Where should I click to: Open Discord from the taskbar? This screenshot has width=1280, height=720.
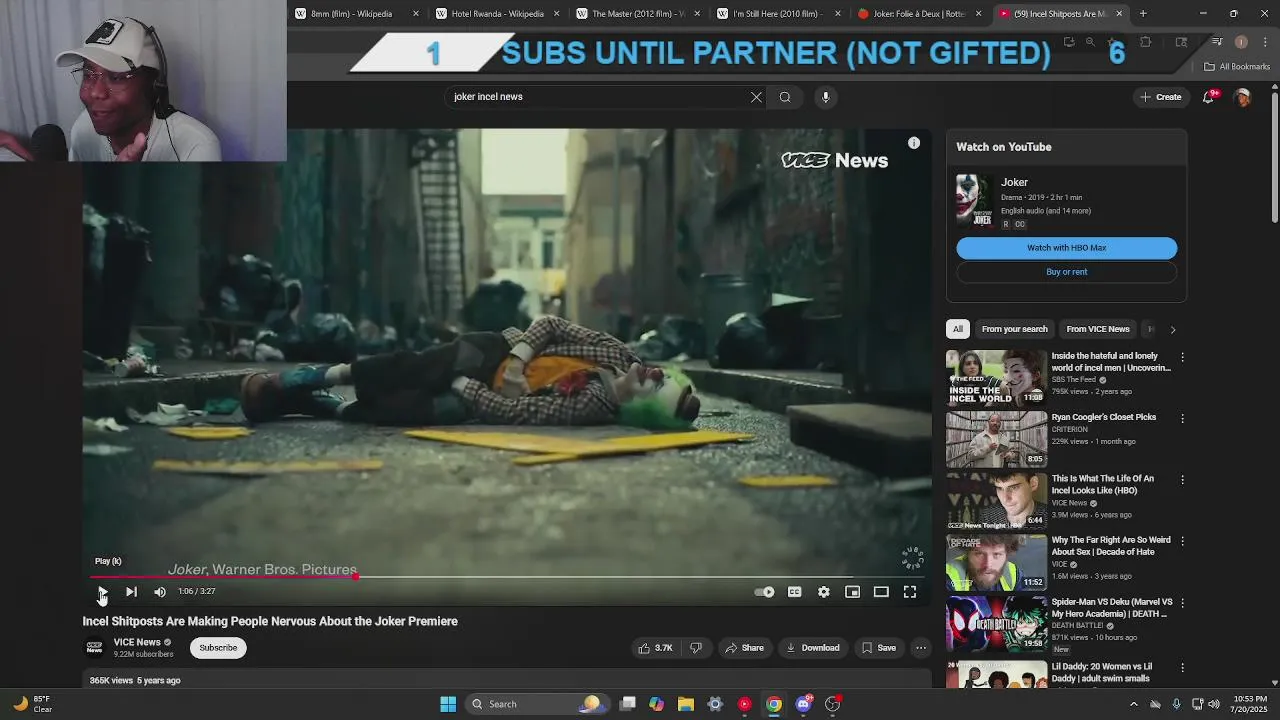803,704
